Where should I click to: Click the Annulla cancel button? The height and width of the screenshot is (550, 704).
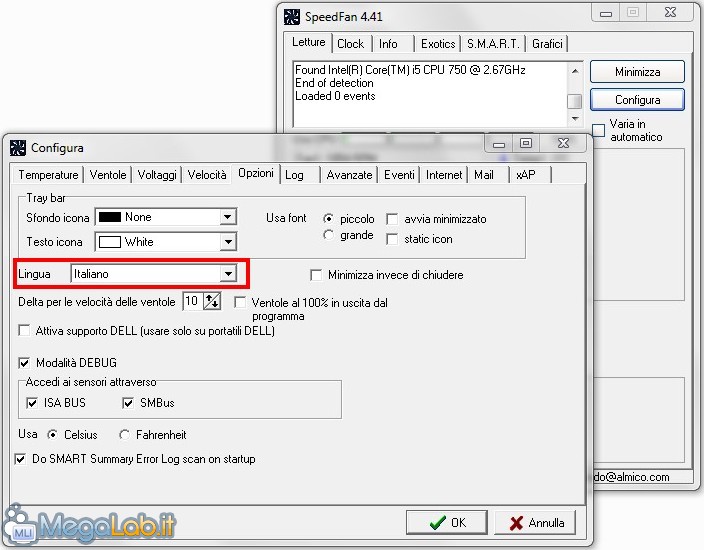535,523
